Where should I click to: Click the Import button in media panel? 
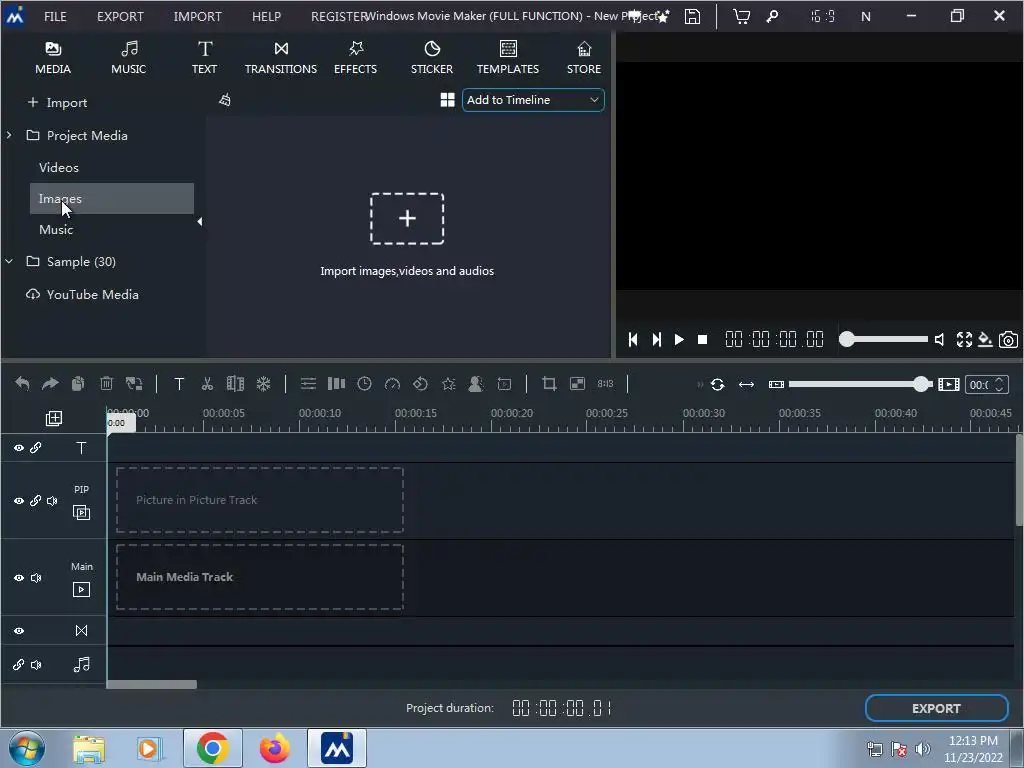[57, 103]
